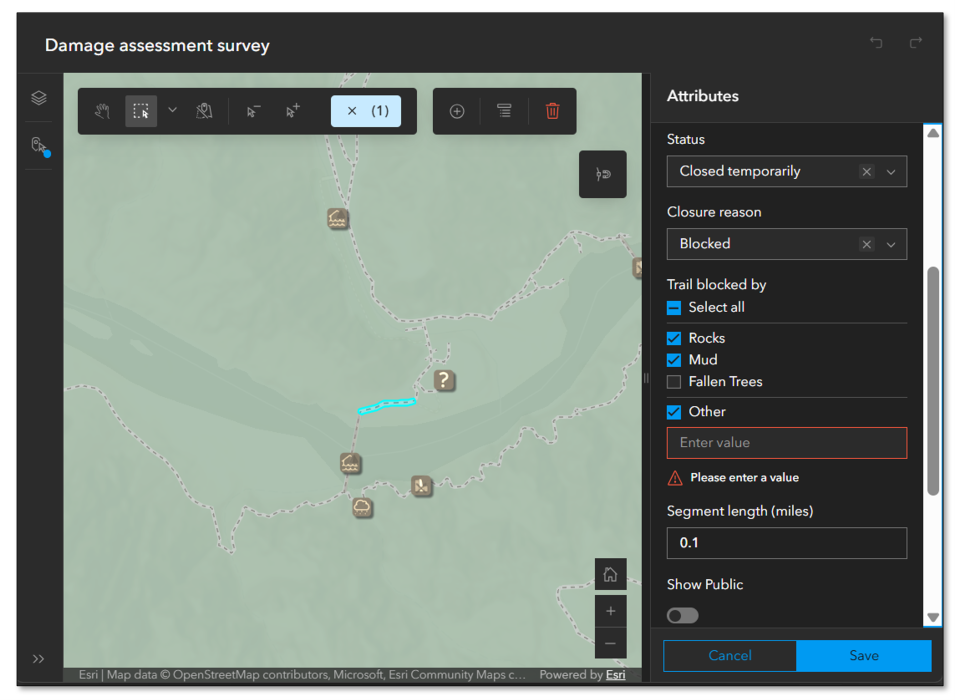955x700 pixels.
Task: Clear the (1) selected feature chip
Action: [x=366, y=111]
